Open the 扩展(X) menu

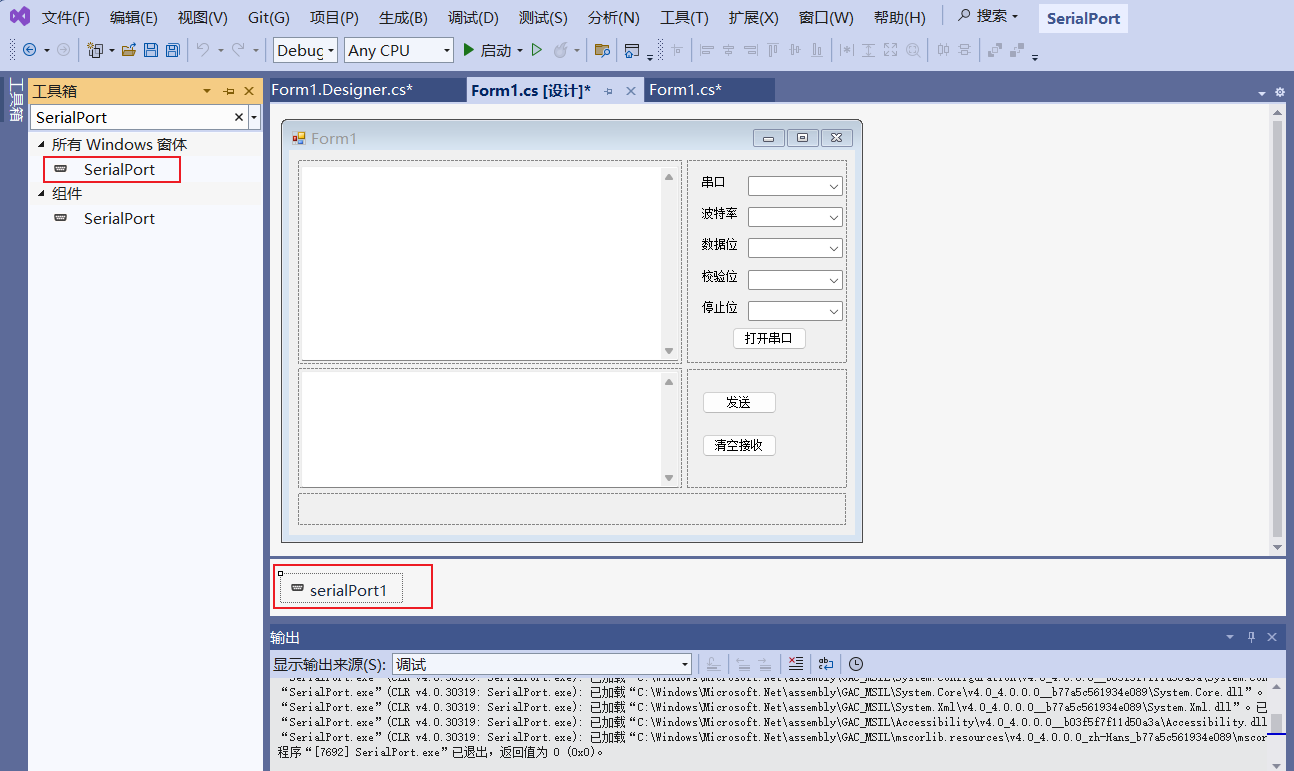754,17
